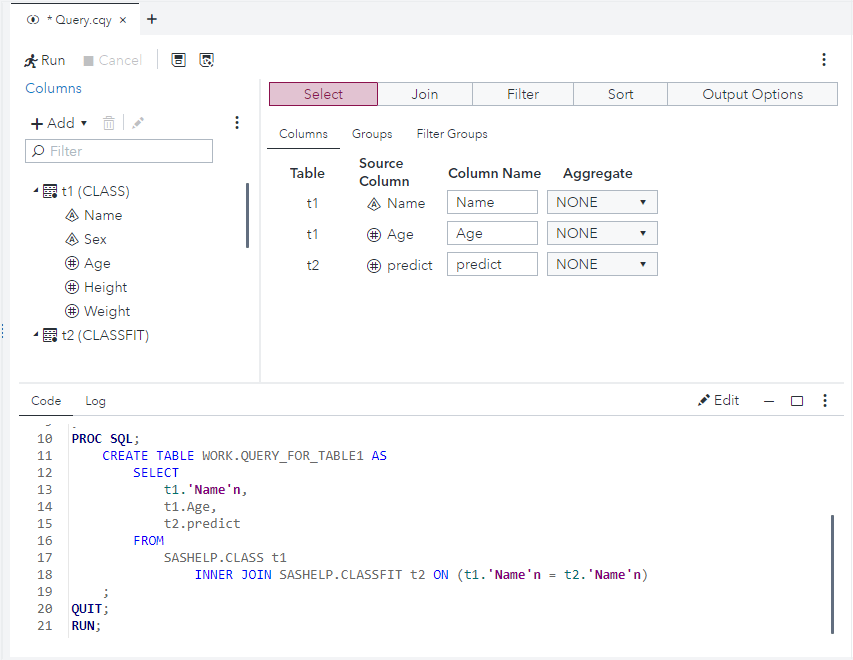
Task: Collapse the t1 (CLASS) table node
Action: pos(37,191)
